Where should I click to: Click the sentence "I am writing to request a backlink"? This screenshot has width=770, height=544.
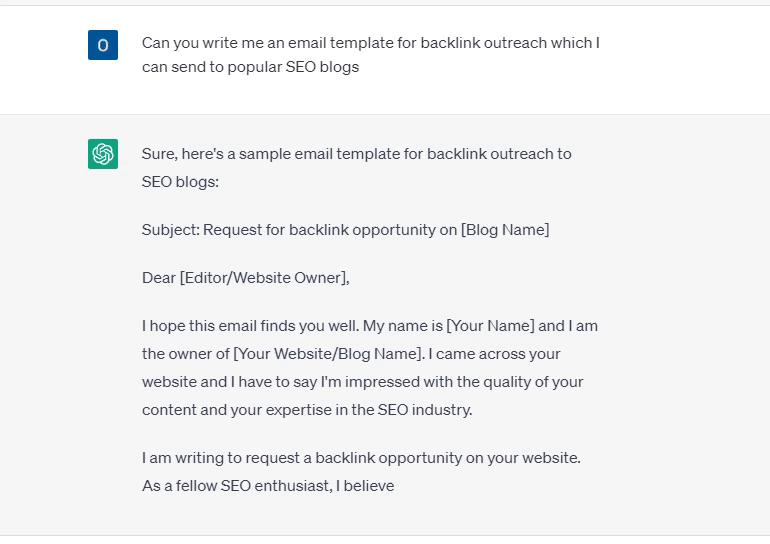[x=361, y=458]
